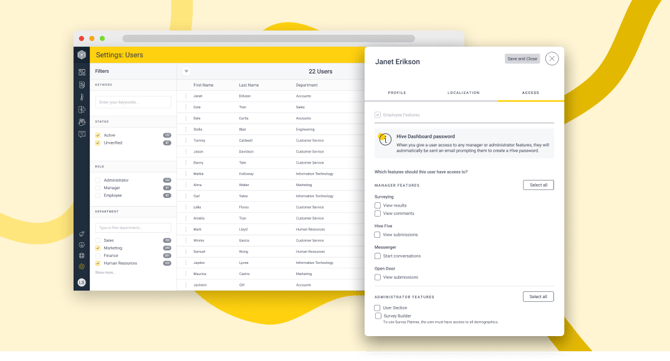670x361 pixels.
Task: Click the Hive hexagon logo in sidebar
Action: point(82,55)
